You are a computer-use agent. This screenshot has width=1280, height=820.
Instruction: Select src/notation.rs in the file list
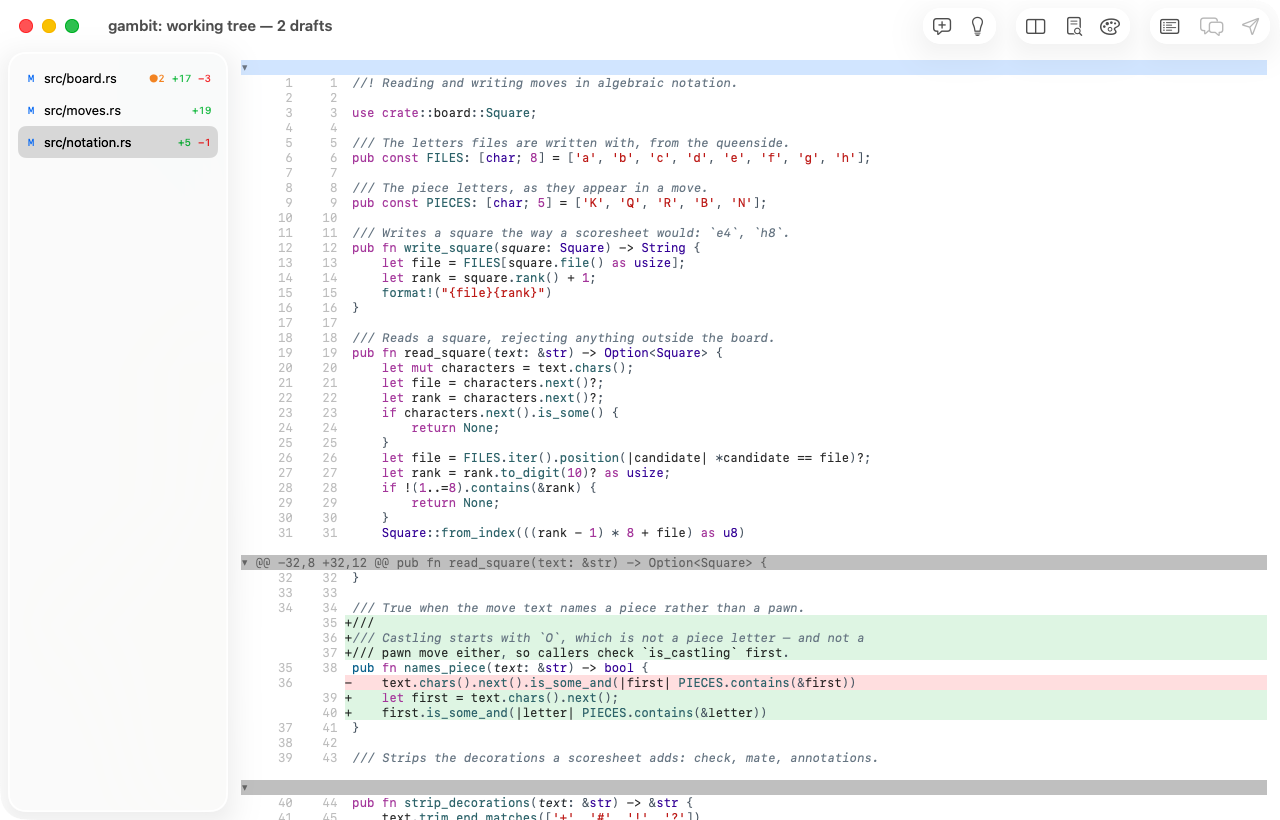point(118,142)
